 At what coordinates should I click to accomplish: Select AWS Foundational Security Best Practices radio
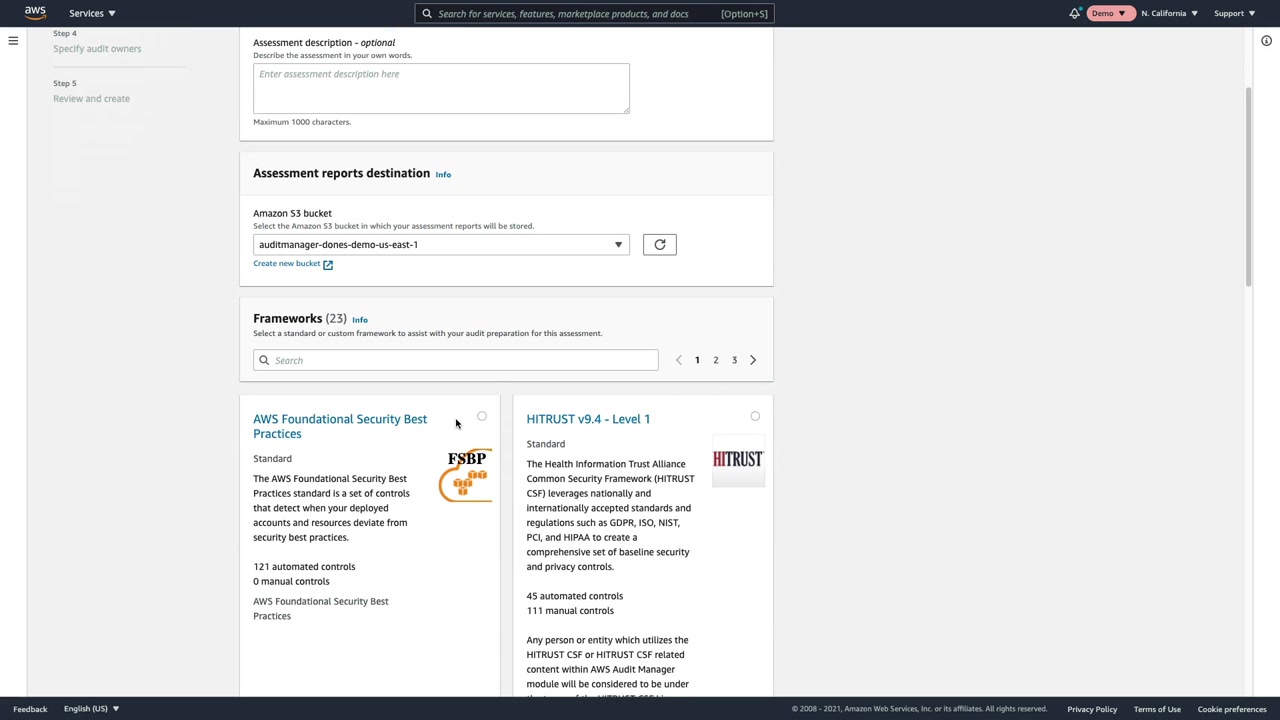482,416
